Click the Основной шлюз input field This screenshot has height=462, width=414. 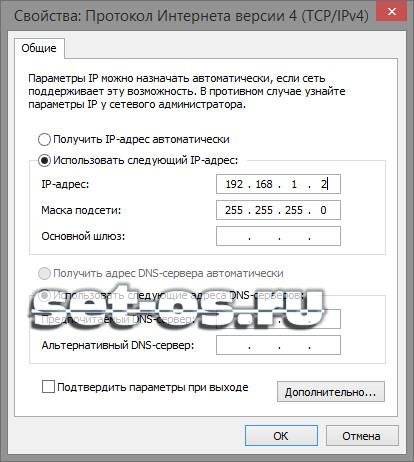pyautogui.click(x=278, y=236)
